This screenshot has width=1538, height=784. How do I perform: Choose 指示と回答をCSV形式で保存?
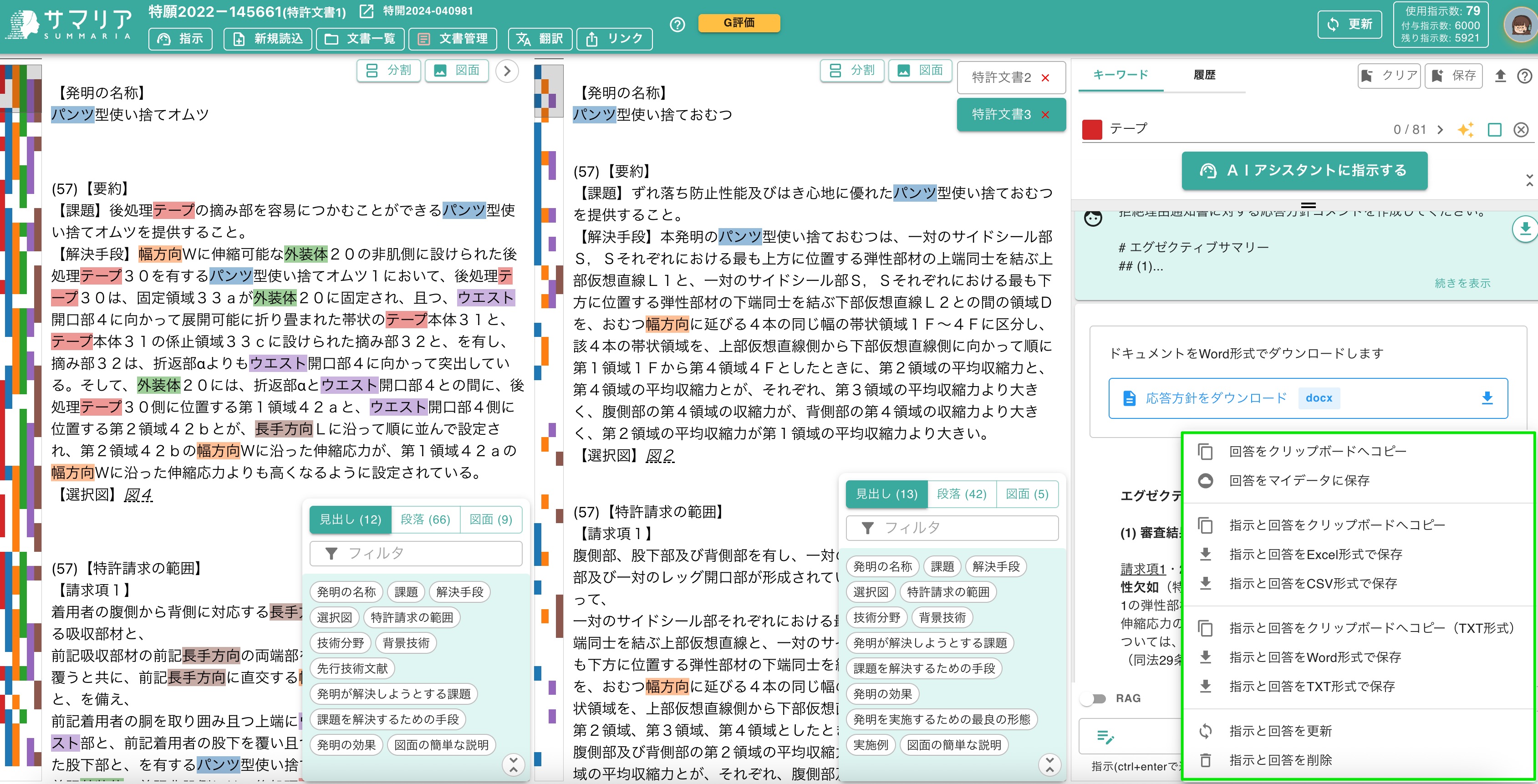(x=1358, y=583)
